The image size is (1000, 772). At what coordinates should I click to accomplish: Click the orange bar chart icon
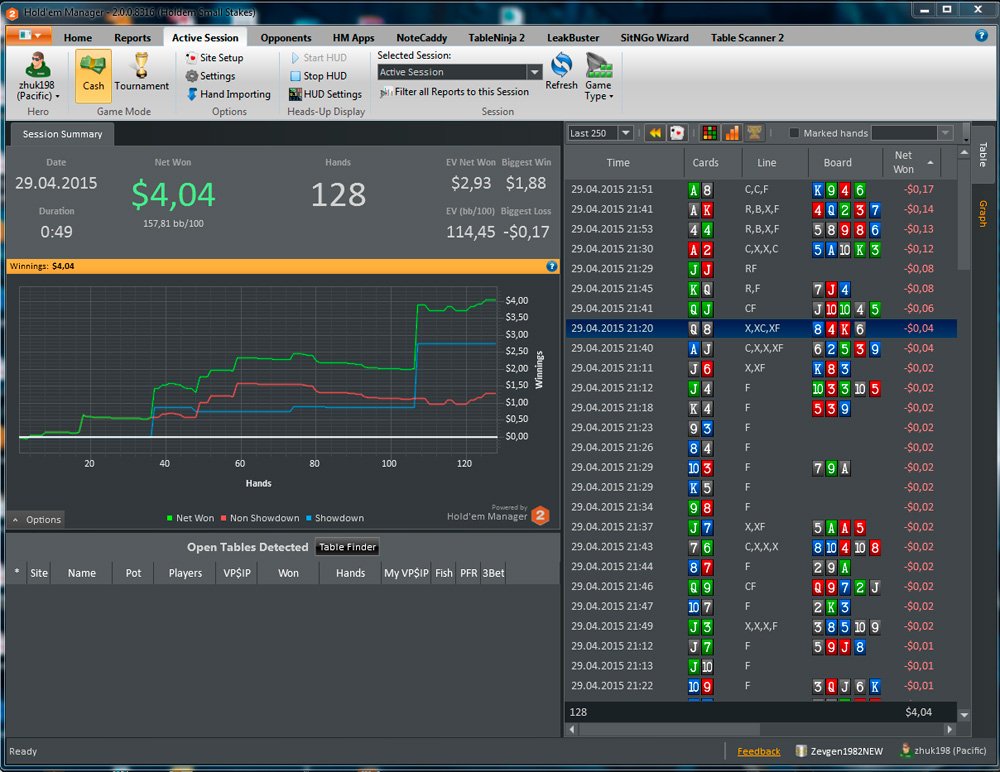(x=732, y=133)
